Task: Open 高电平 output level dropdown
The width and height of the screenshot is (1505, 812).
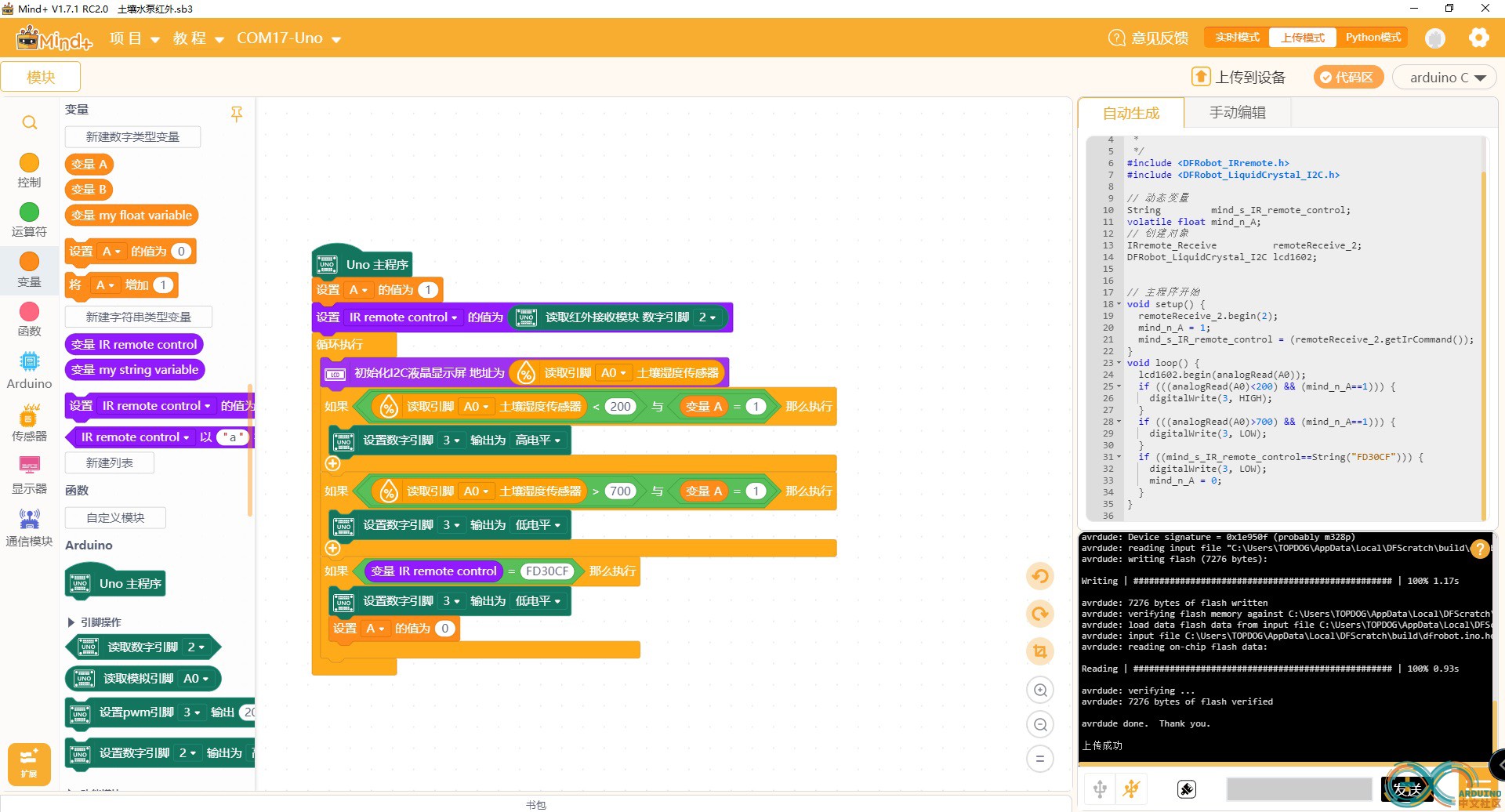Action: click(538, 440)
